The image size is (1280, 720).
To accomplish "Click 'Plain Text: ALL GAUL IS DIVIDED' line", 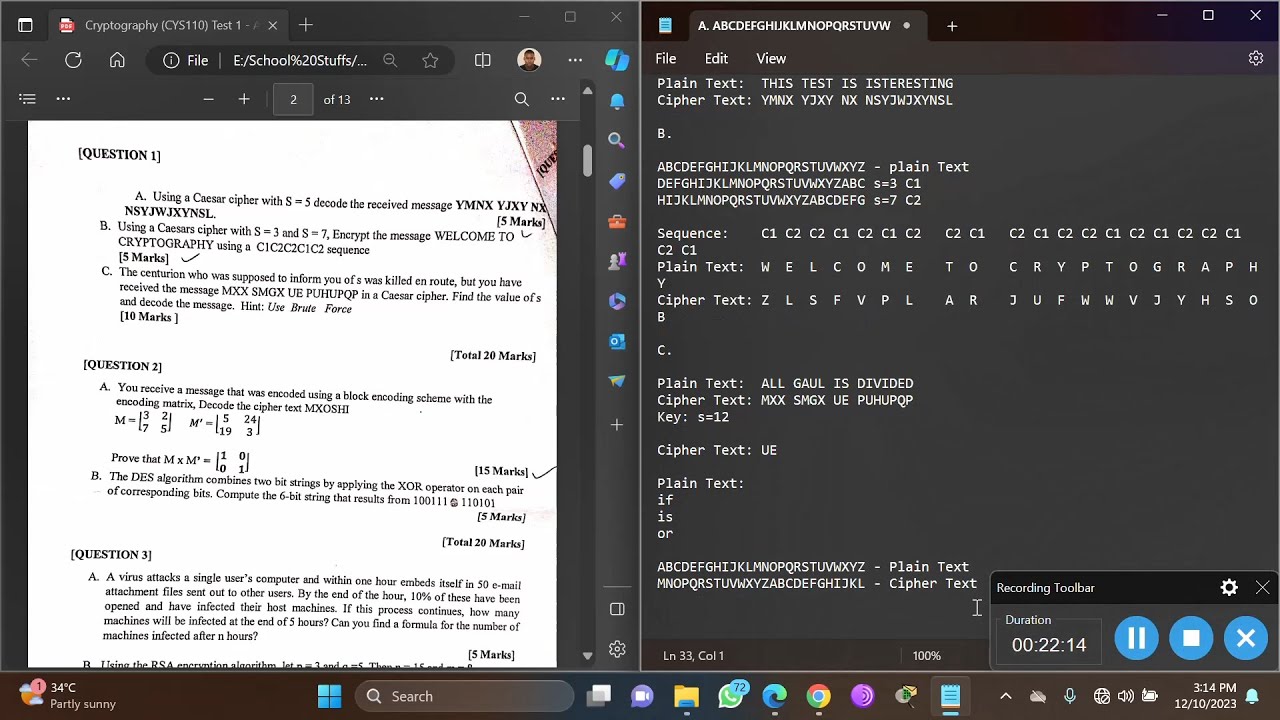I will tap(785, 383).
